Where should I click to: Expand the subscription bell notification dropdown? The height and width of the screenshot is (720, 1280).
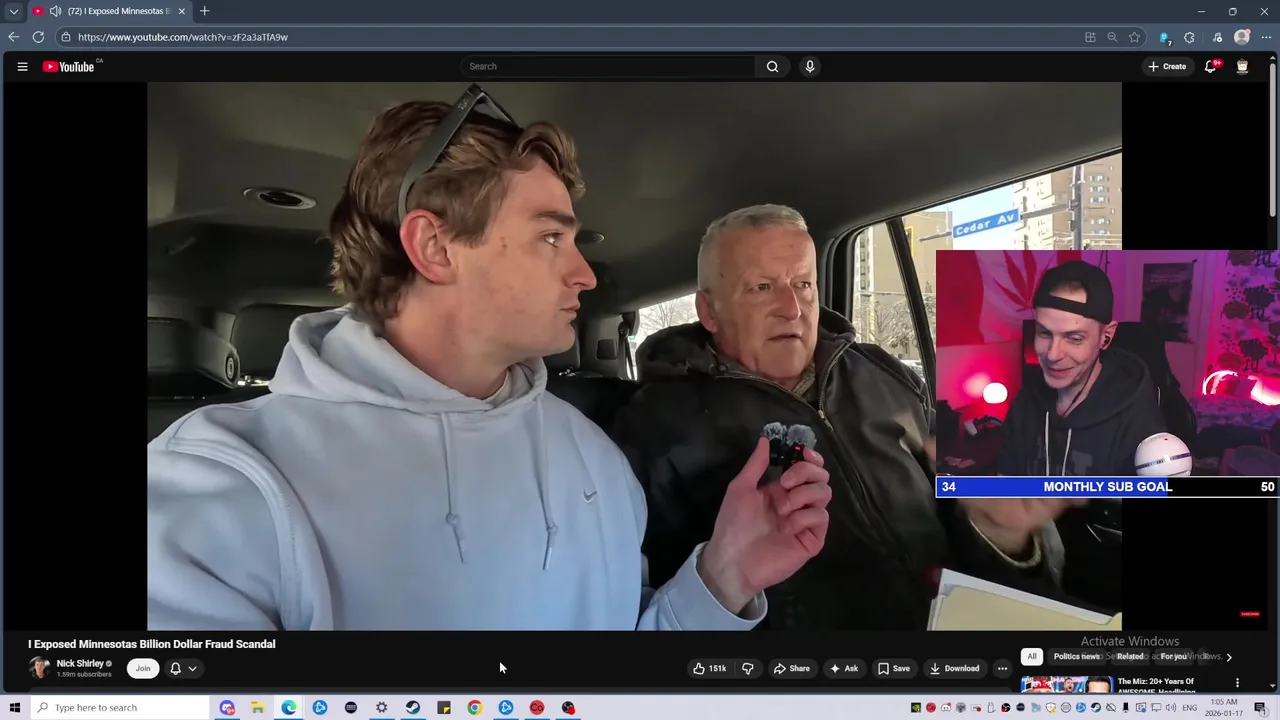(183, 669)
